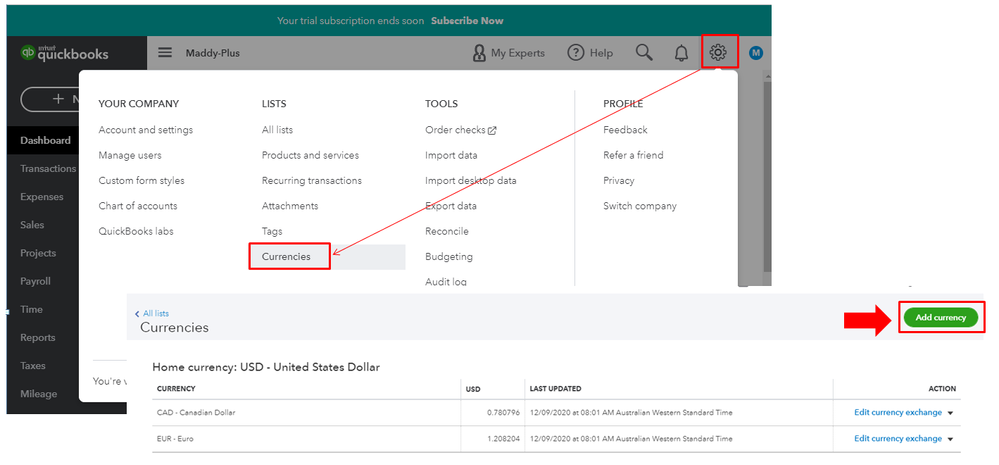Open Reports in the sidebar
The image size is (999, 465).
(x=38, y=338)
